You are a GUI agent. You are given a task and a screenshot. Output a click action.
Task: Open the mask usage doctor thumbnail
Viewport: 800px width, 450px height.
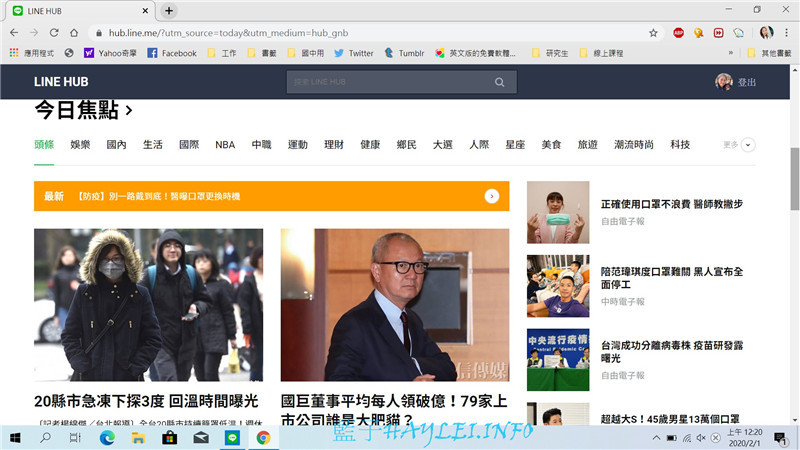(558, 212)
